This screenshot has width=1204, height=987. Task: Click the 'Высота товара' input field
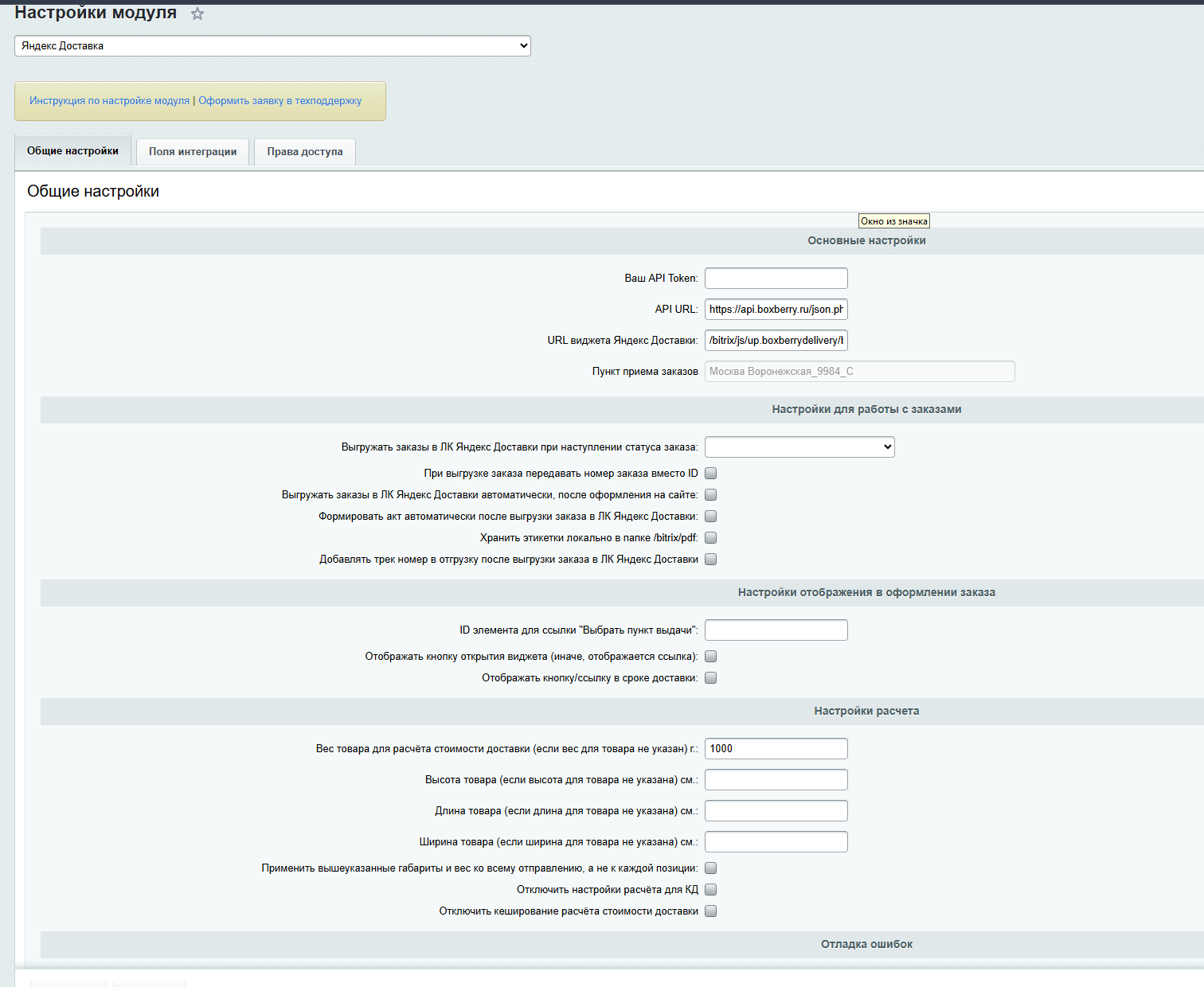click(x=776, y=780)
